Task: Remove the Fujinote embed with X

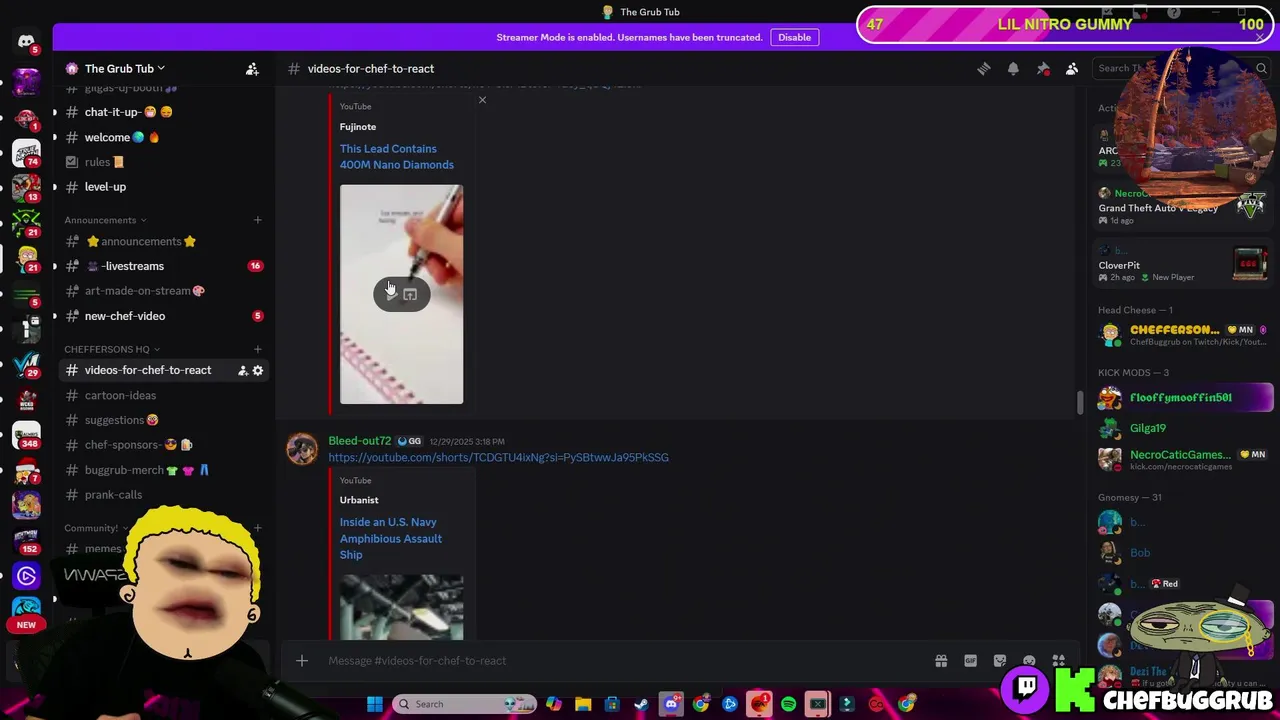Action: coord(482,100)
